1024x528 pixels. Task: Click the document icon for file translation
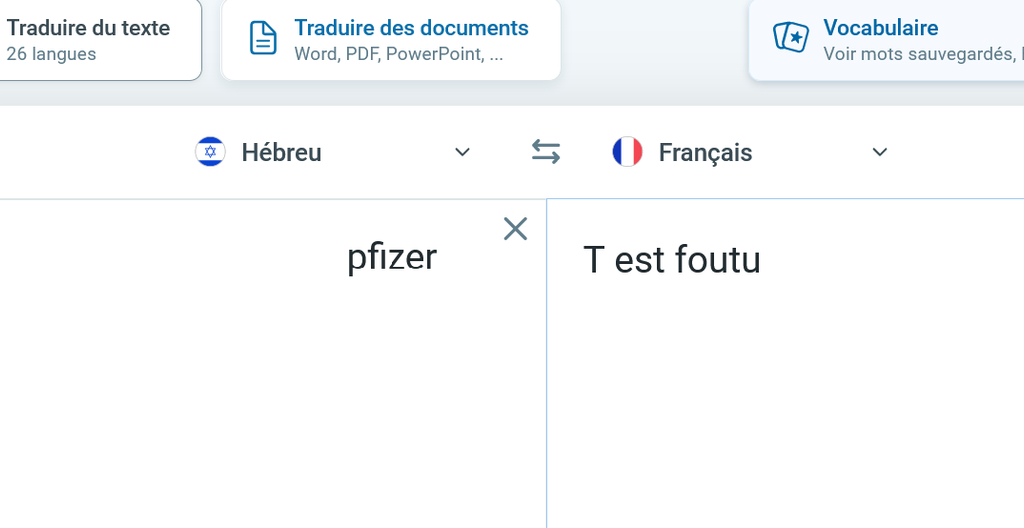pyautogui.click(x=263, y=39)
